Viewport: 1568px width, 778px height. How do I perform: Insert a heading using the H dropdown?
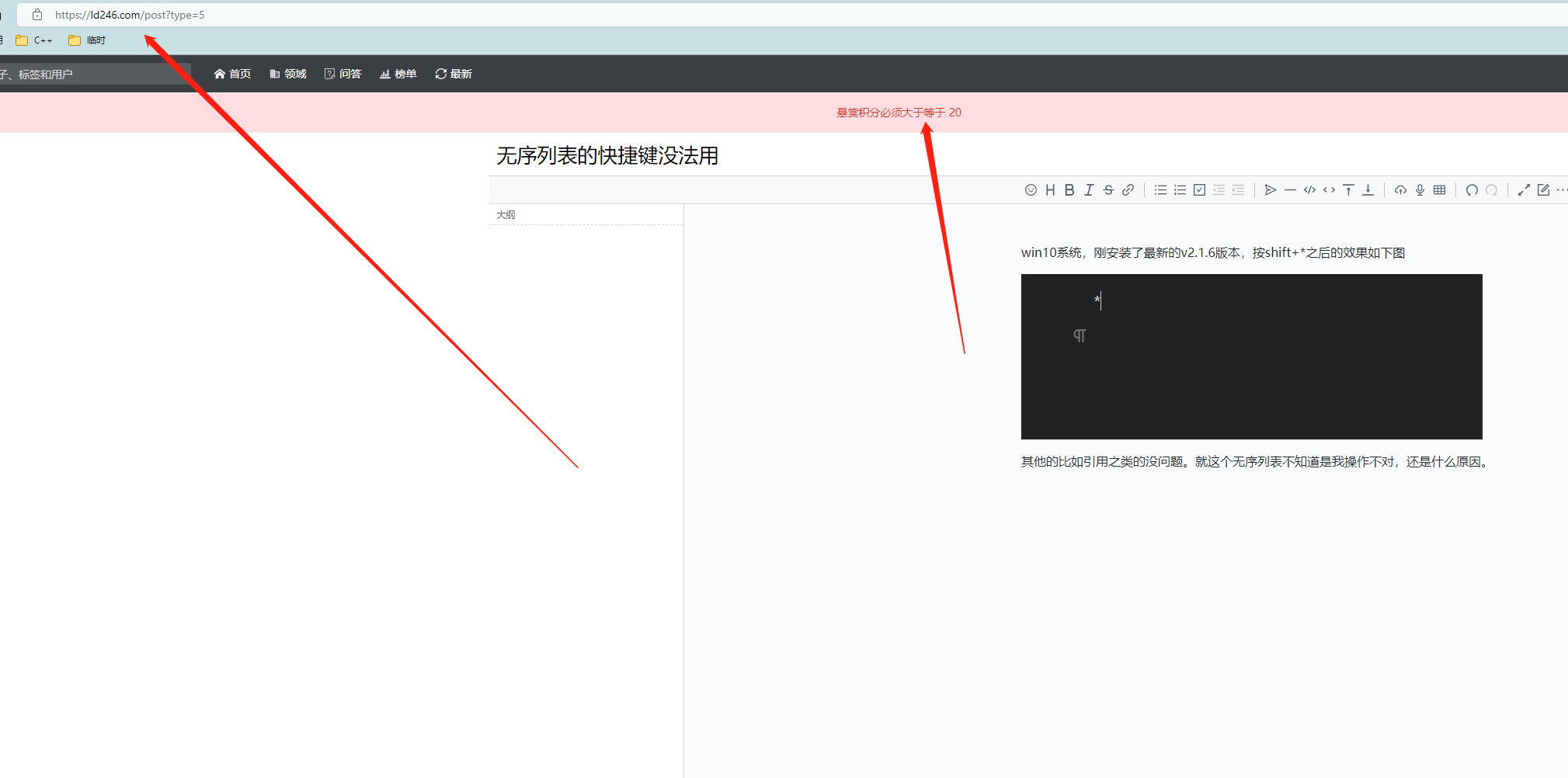coord(1050,189)
